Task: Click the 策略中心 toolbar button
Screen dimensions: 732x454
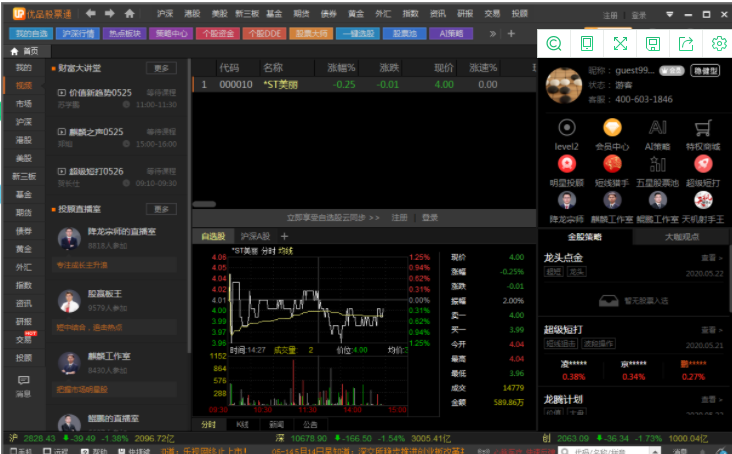Action: (x=171, y=33)
